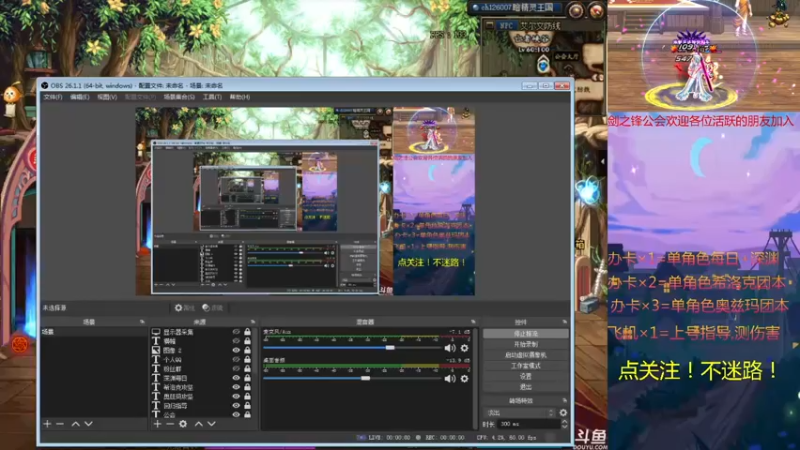Click the 启动虚拟摄像机 button
The height and width of the screenshot is (450, 800).
[x=526, y=355]
